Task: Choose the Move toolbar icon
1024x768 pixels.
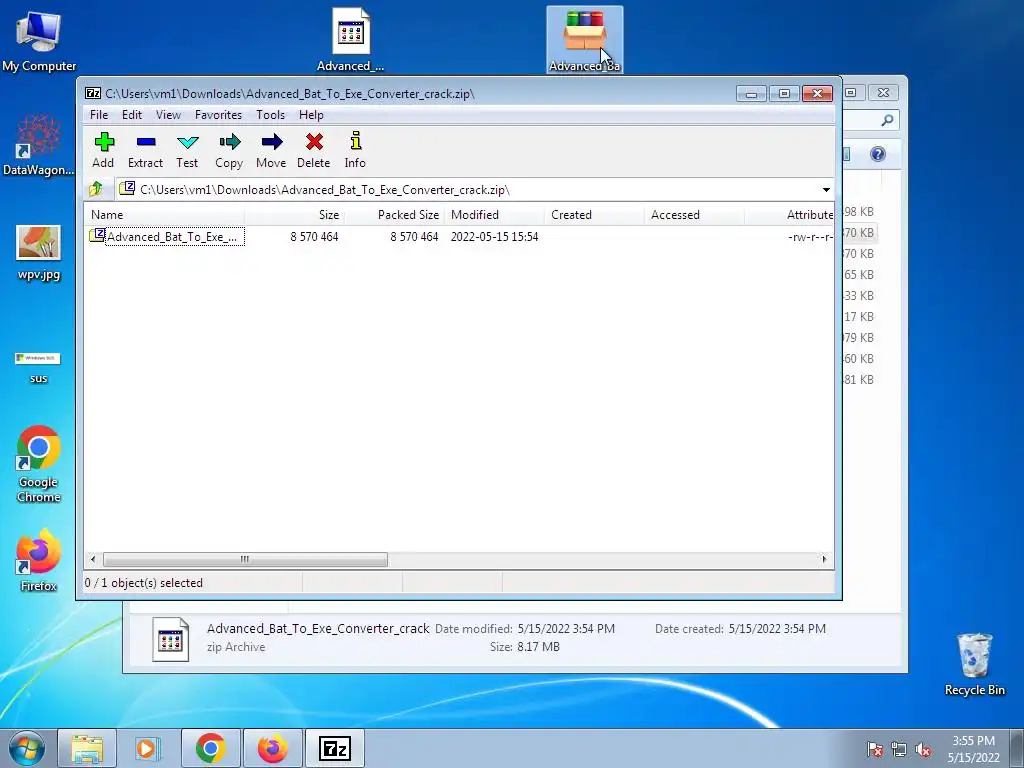Action: click(x=271, y=151)
